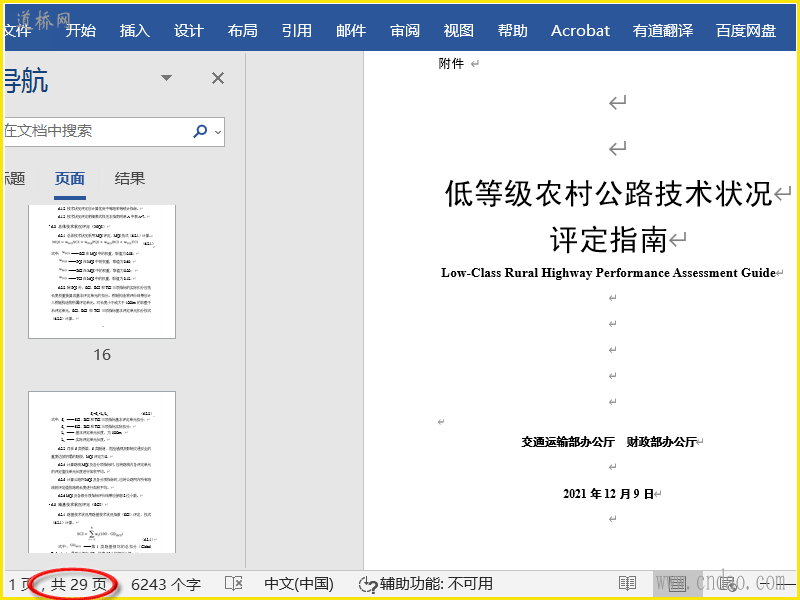The height and width of the screenshot is (600, 800).
Task: Click the proofing book icon in status bar
Action: [234, 583]
